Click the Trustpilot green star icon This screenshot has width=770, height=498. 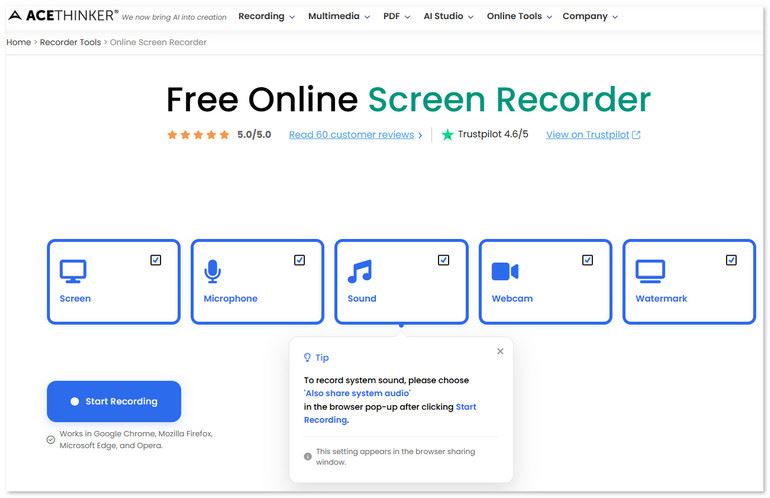pyautogui.click(x=447, y=135)
